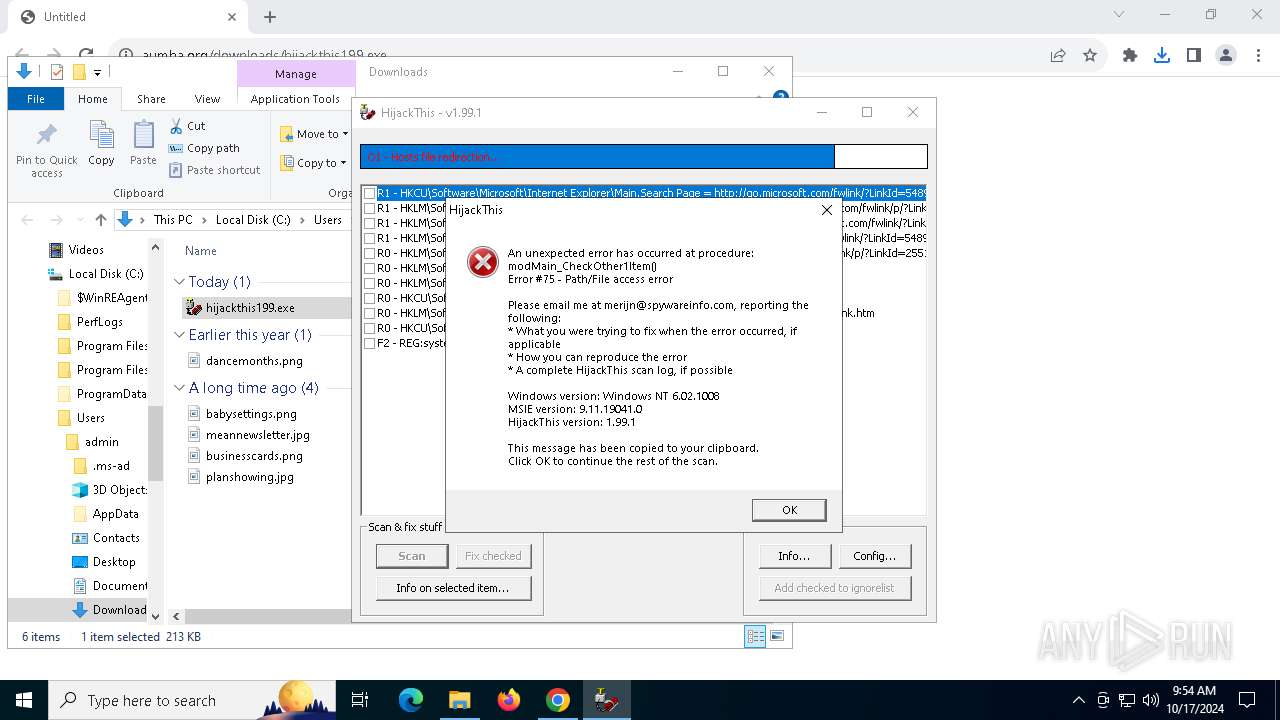Launch Firefox from the taskbar
This screenshot has width=1280, height=720.
(509, 700)
